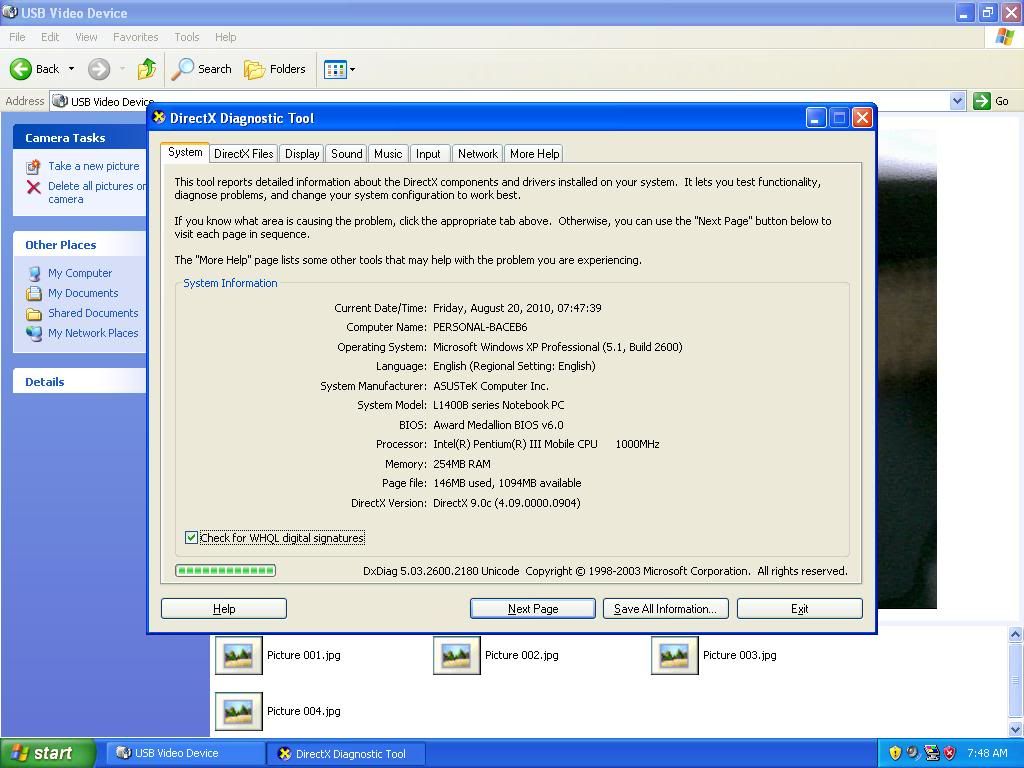
Task: Click DirectX Diagnostic Tool taskbar button
Action: pos(347,754)
